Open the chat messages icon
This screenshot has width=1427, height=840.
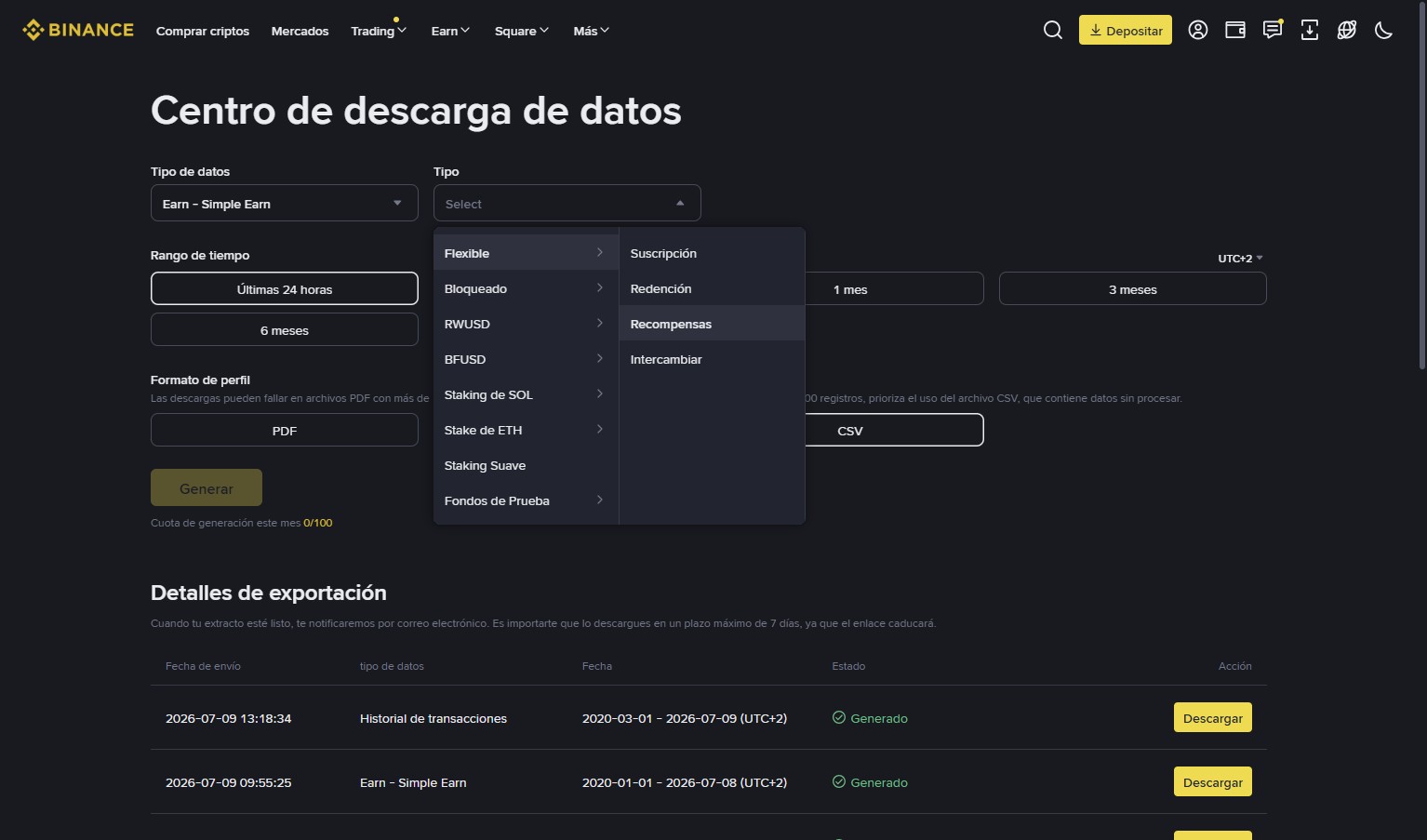click(1273, 30)
